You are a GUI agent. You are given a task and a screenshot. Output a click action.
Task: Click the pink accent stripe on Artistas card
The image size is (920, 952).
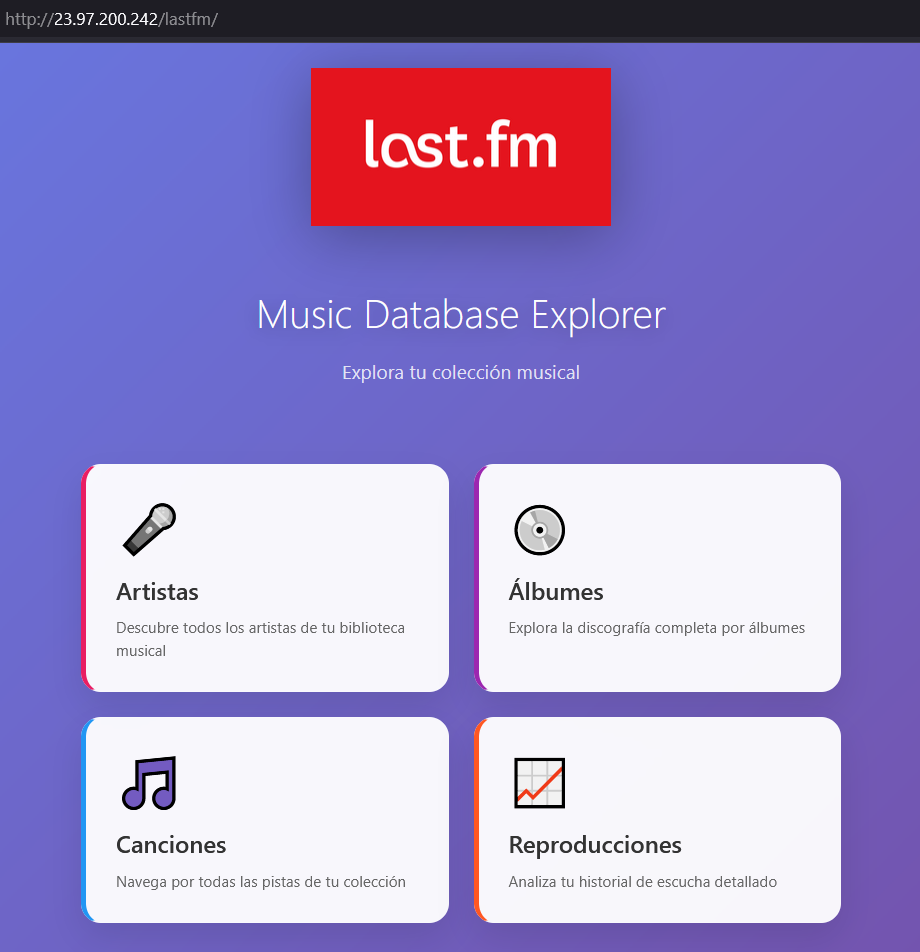tap(85, 577)
